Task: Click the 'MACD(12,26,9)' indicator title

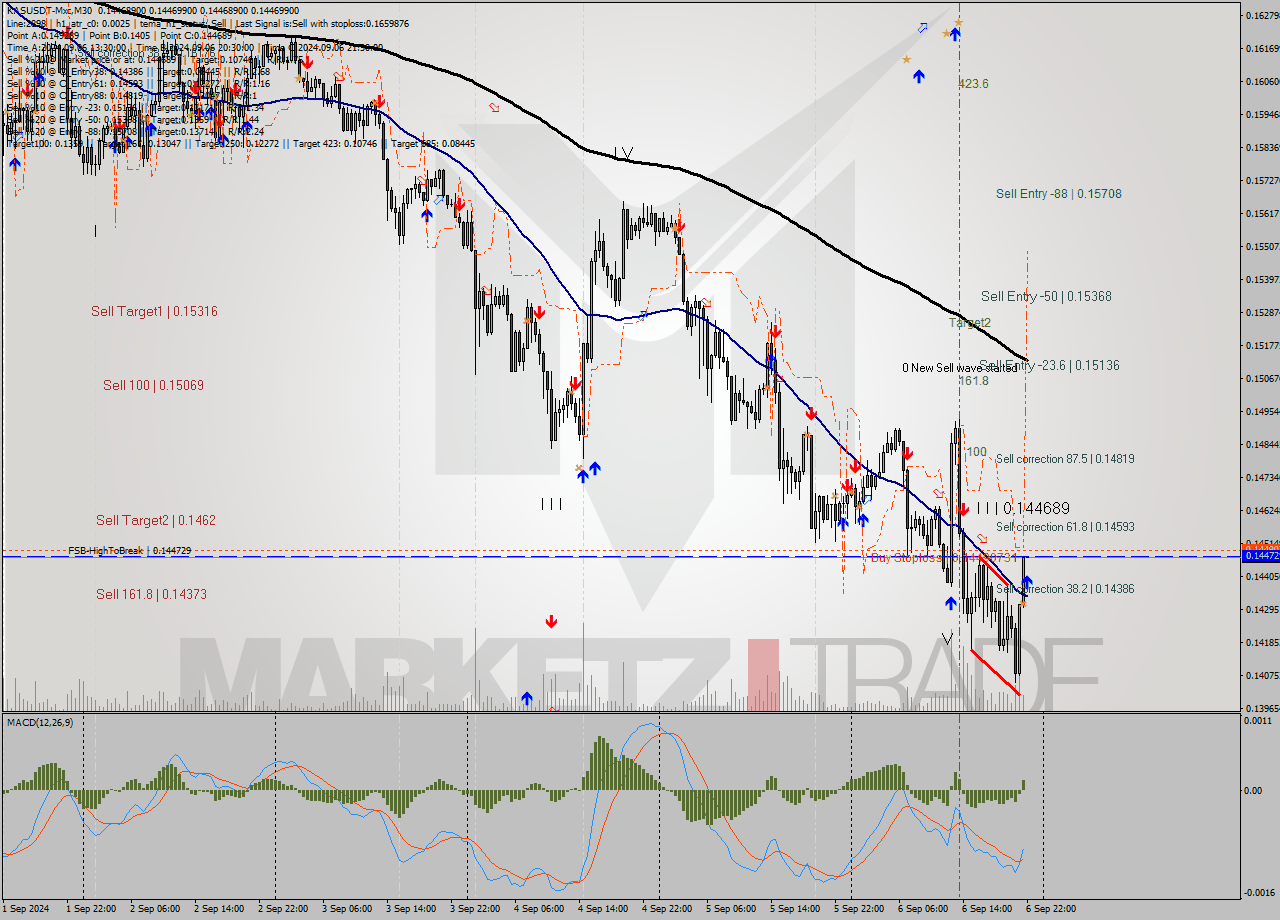Action: click(40, 722)
